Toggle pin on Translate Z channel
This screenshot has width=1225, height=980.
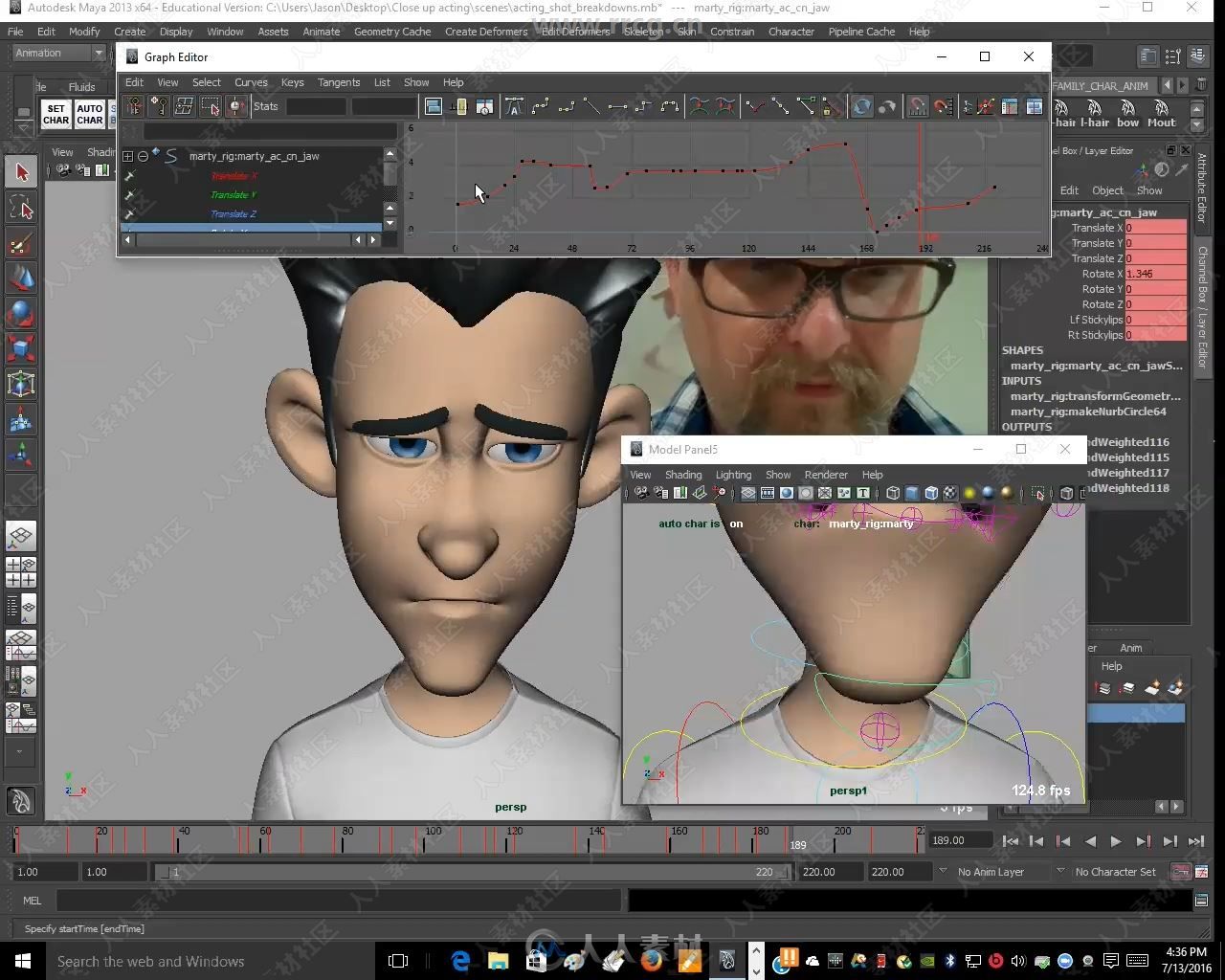[129, 214]
